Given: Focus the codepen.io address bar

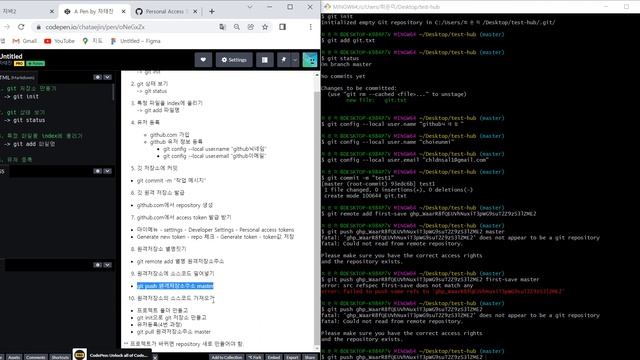Looking at the screenshot, I should [x=127, y=27].
